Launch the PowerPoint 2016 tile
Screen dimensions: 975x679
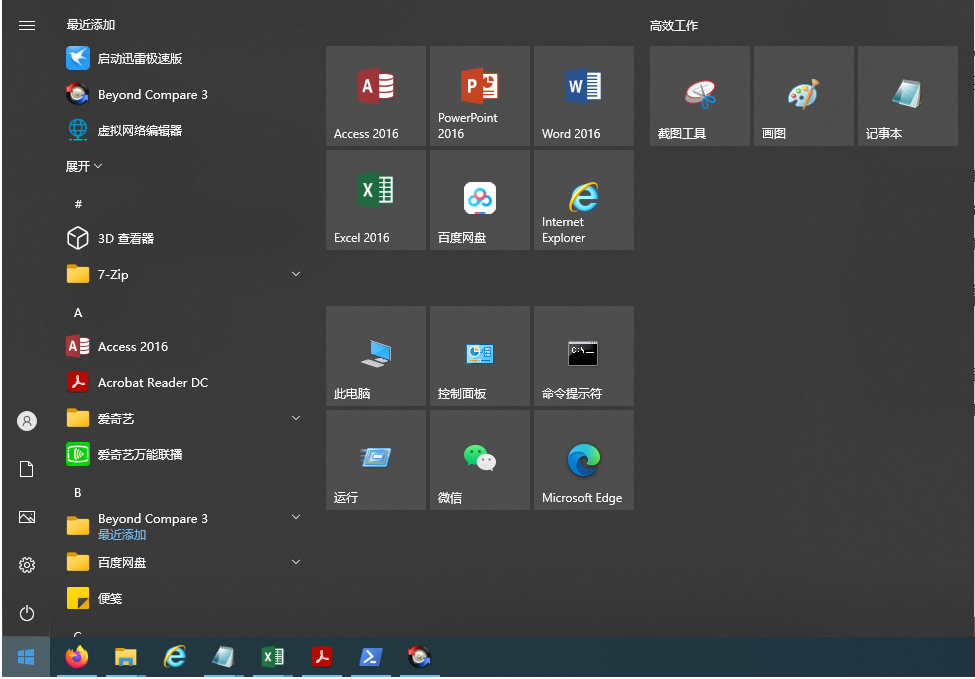479,96
